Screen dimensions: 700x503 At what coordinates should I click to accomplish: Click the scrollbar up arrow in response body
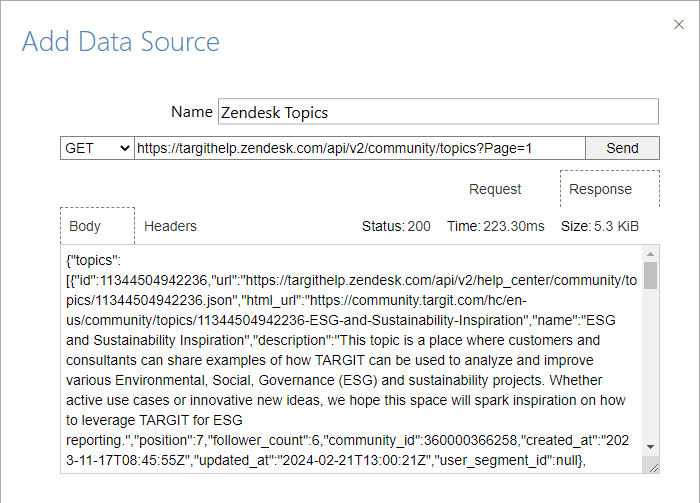pos(650,254)
